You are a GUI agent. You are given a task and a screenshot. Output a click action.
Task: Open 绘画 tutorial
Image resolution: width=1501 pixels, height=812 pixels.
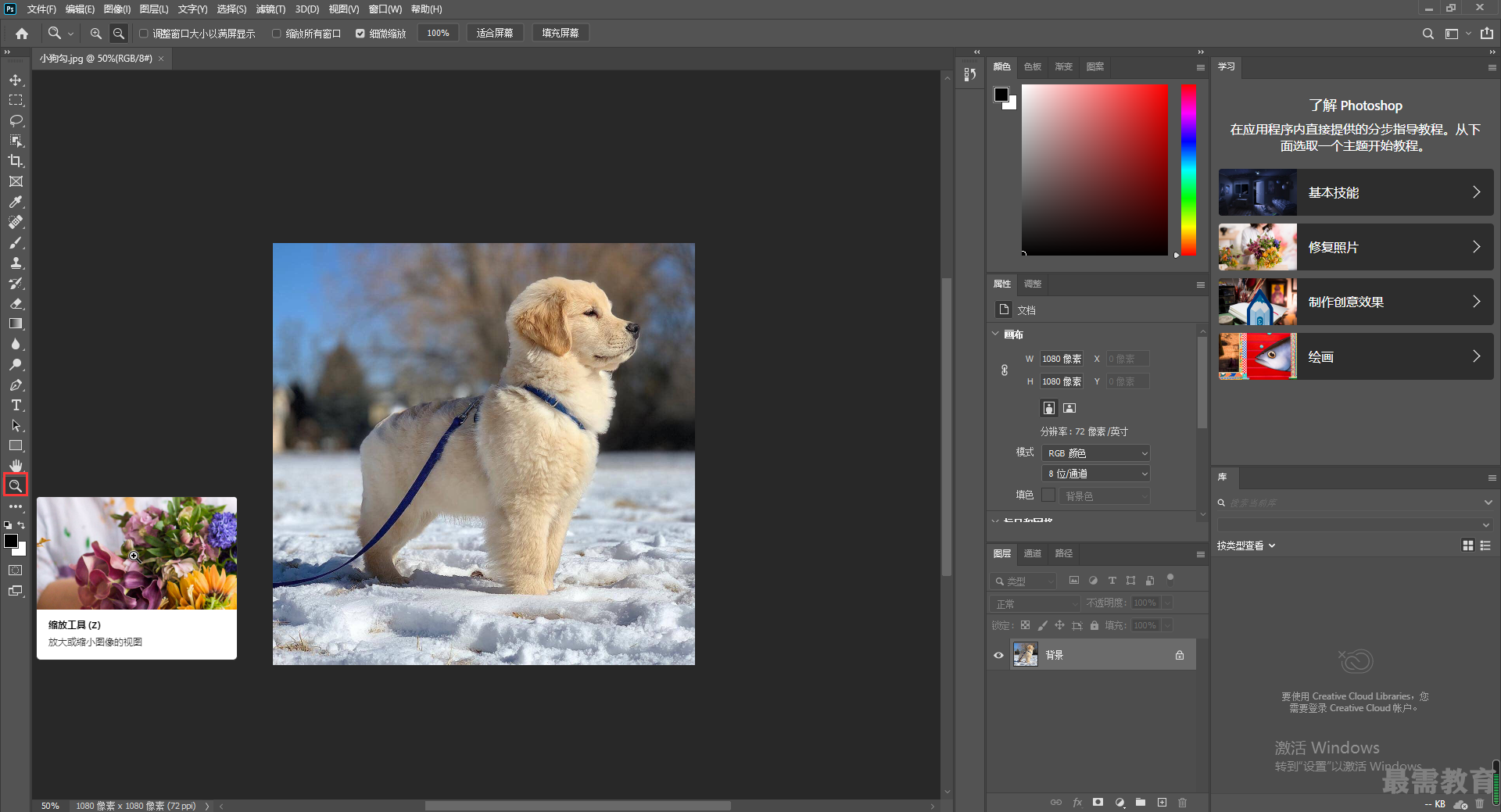pos(1356,356)
